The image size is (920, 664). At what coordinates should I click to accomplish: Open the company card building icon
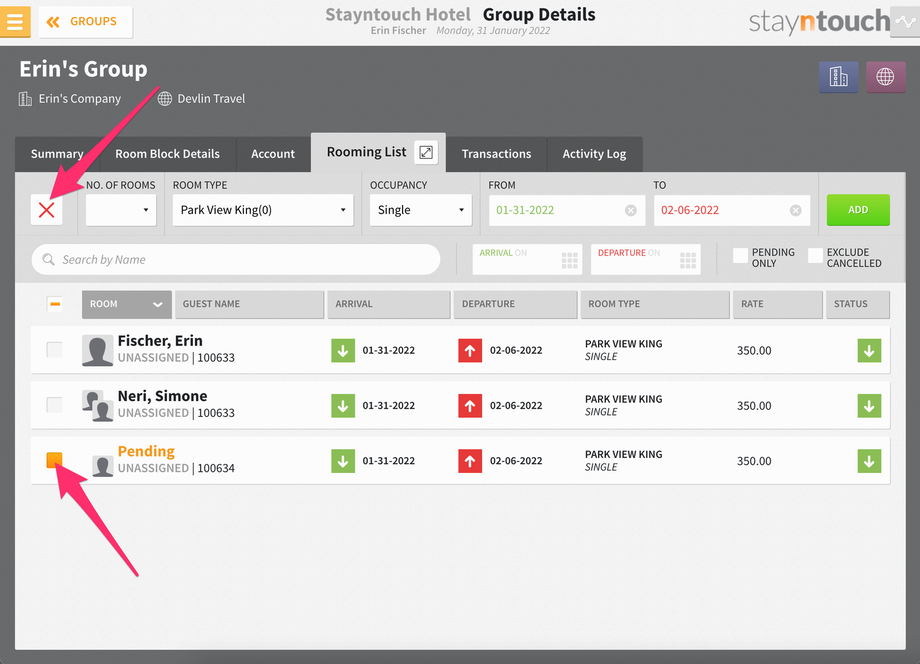[x=838, y=77]
